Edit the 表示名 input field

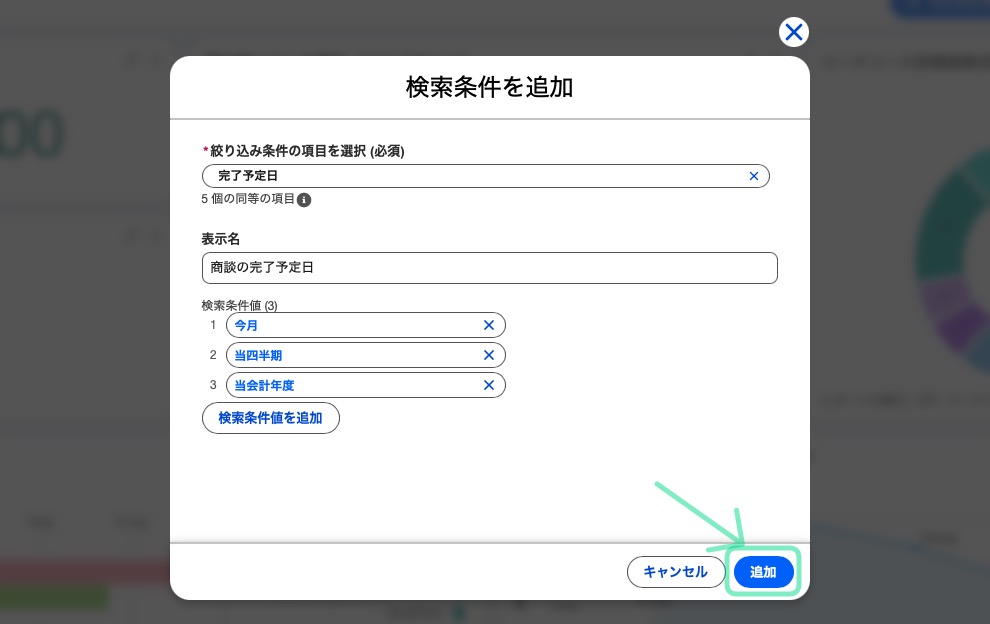[x=489, y=268]
